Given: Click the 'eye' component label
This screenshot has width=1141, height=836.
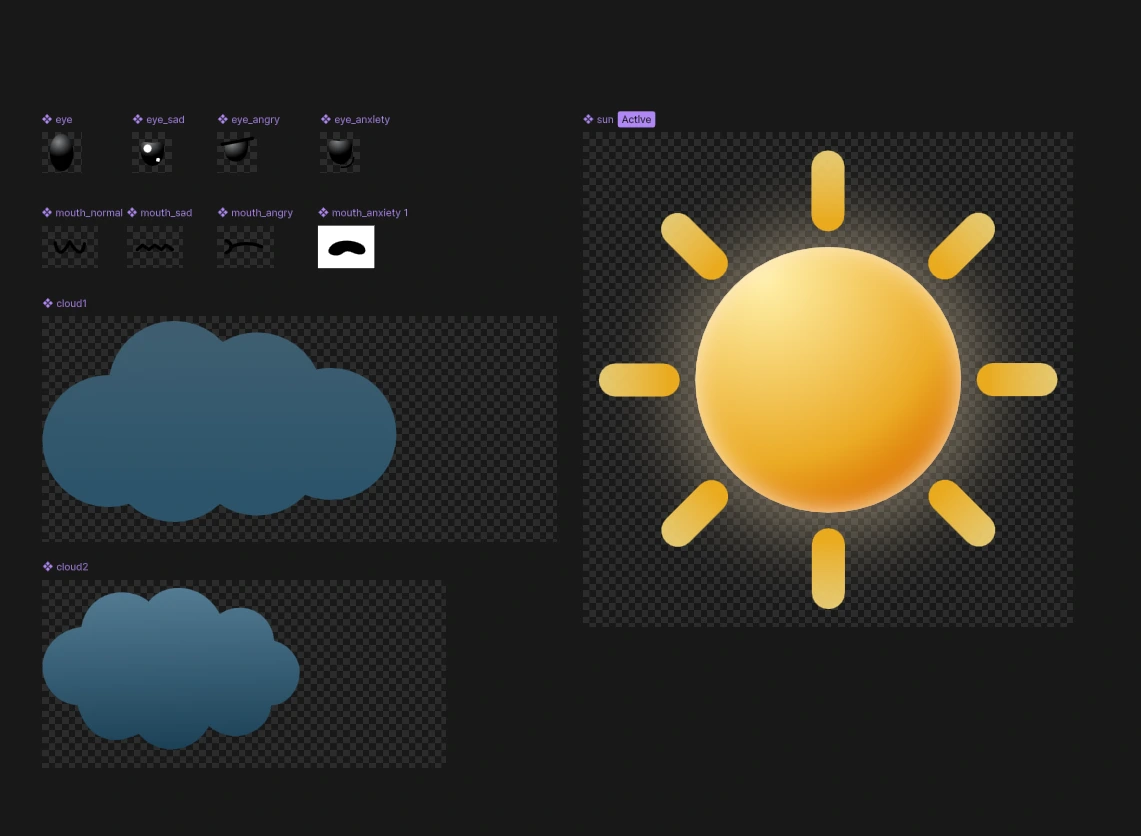Looking at the screenshot, I should tap(64, 119).
